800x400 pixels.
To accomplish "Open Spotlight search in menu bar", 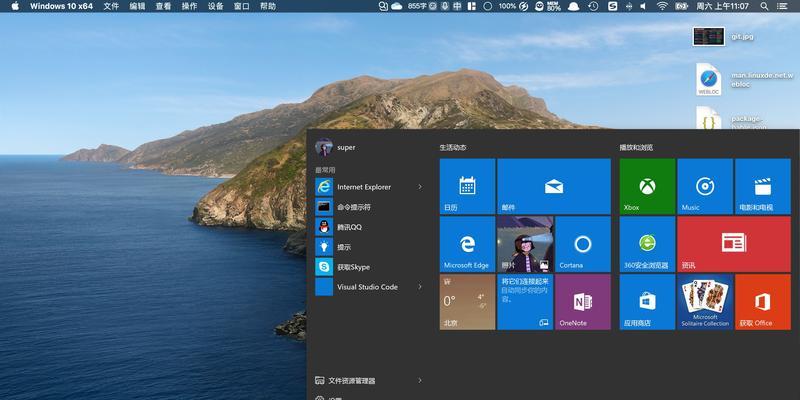I will coord(764,6).
